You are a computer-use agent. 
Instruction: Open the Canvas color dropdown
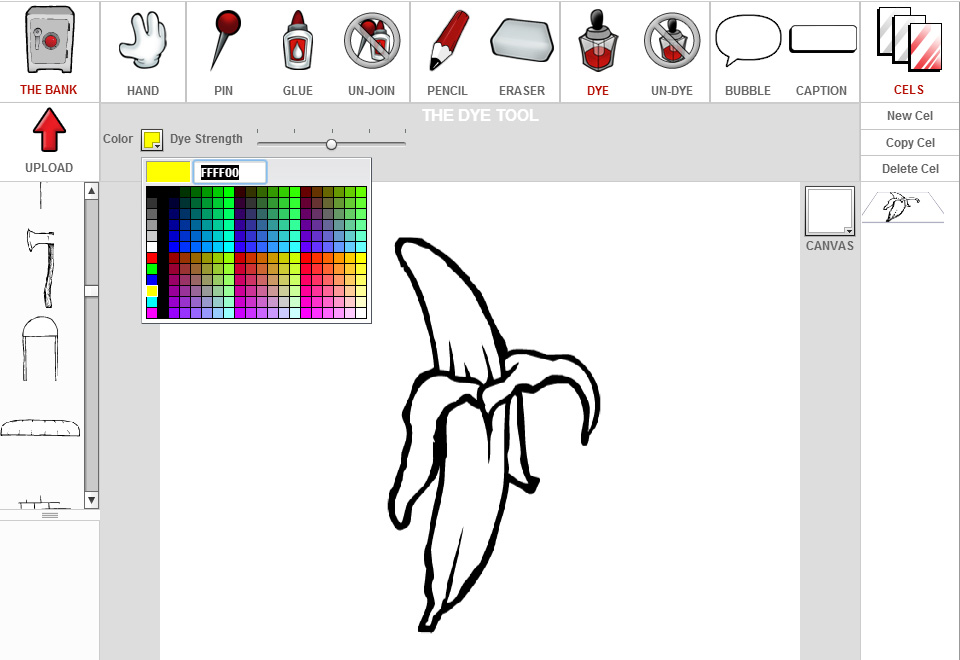point(830,211)
